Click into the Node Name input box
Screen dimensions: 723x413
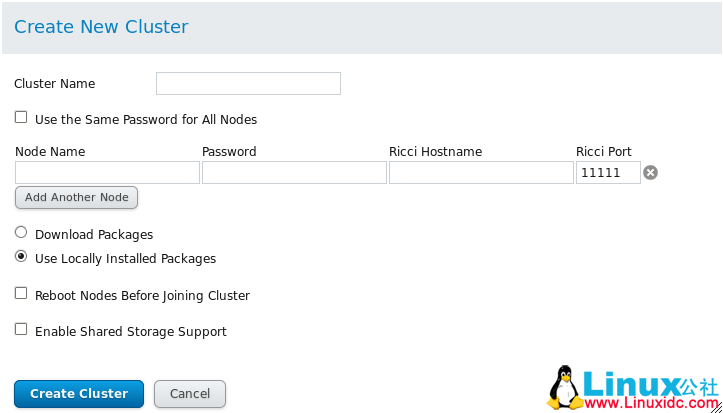(107, 173)
